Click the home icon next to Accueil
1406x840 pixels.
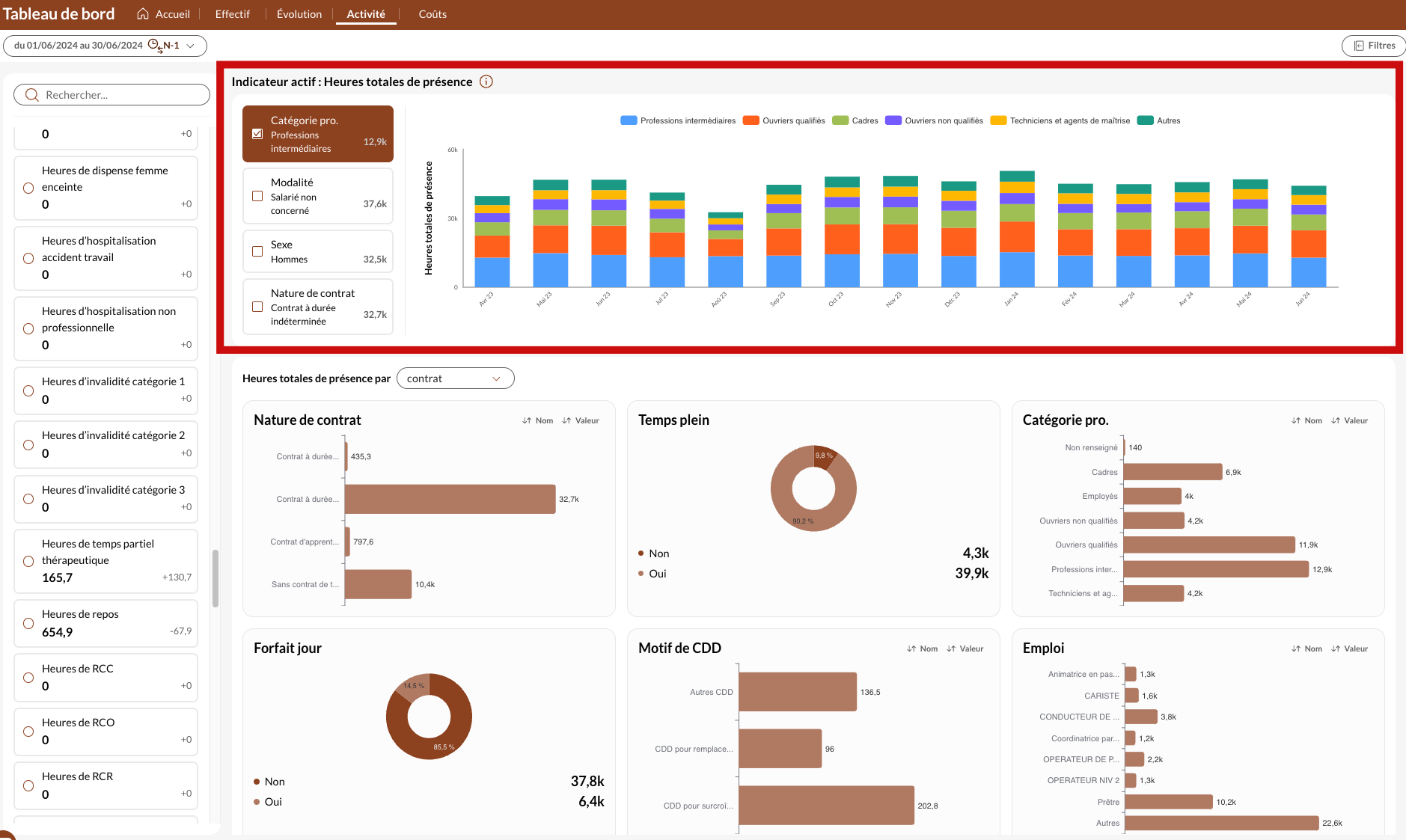tap(143, 14)
